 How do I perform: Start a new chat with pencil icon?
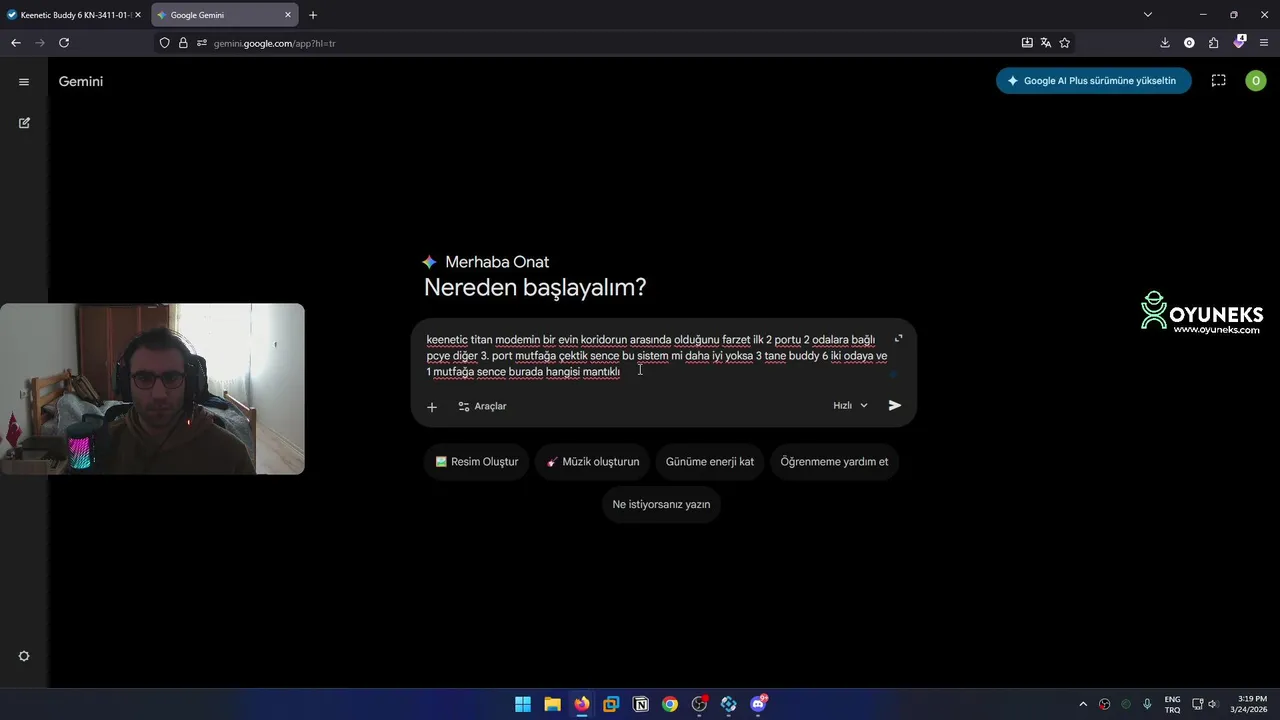pos(24,123)
